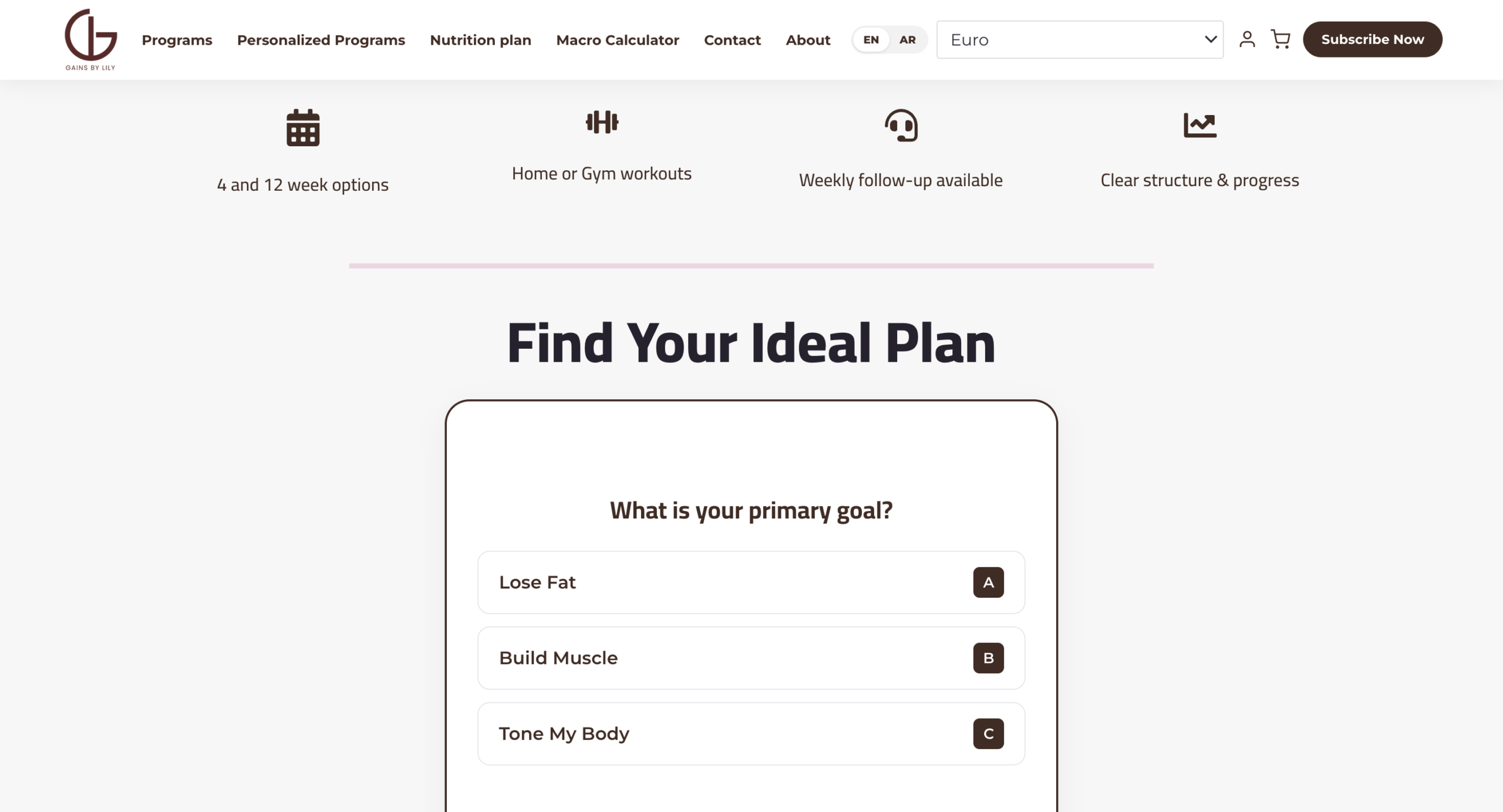Click the calendar icon above week options

(303, 127)
